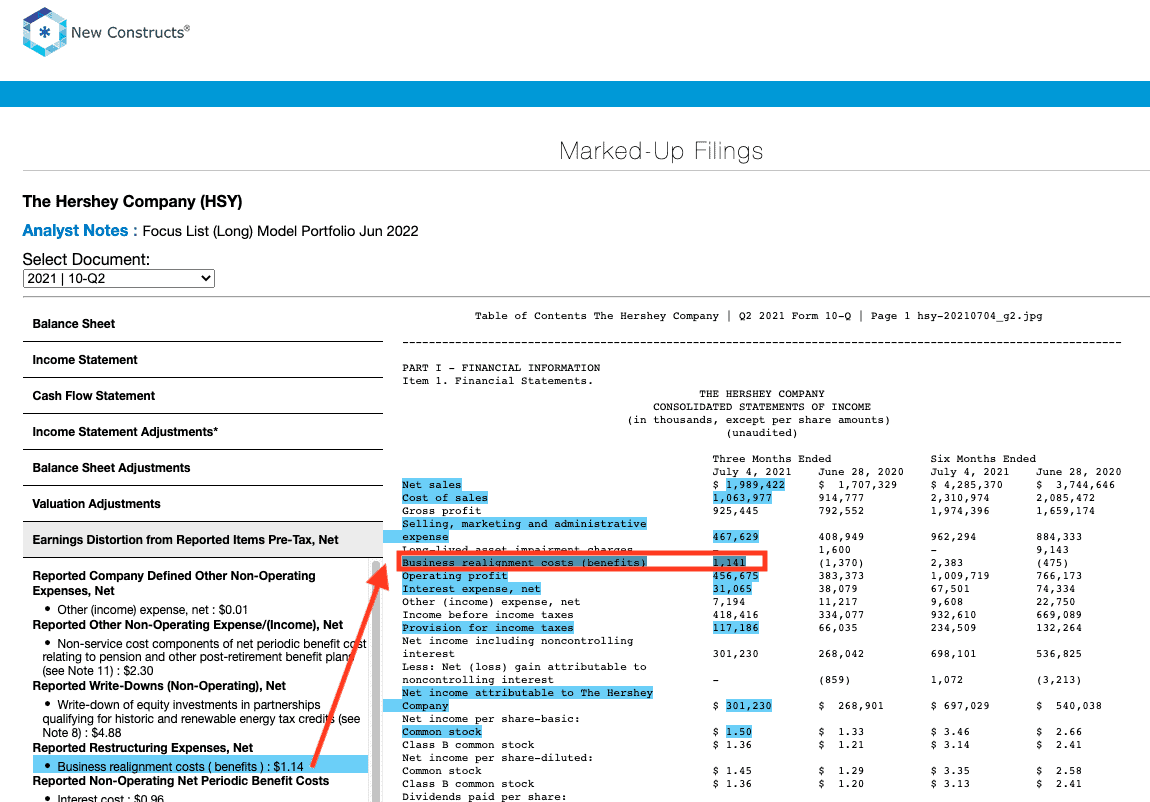1150x802 pixels.
Task: Click the highlighted Net sales label
Action: pyautogui.click(x=432, y=485)
